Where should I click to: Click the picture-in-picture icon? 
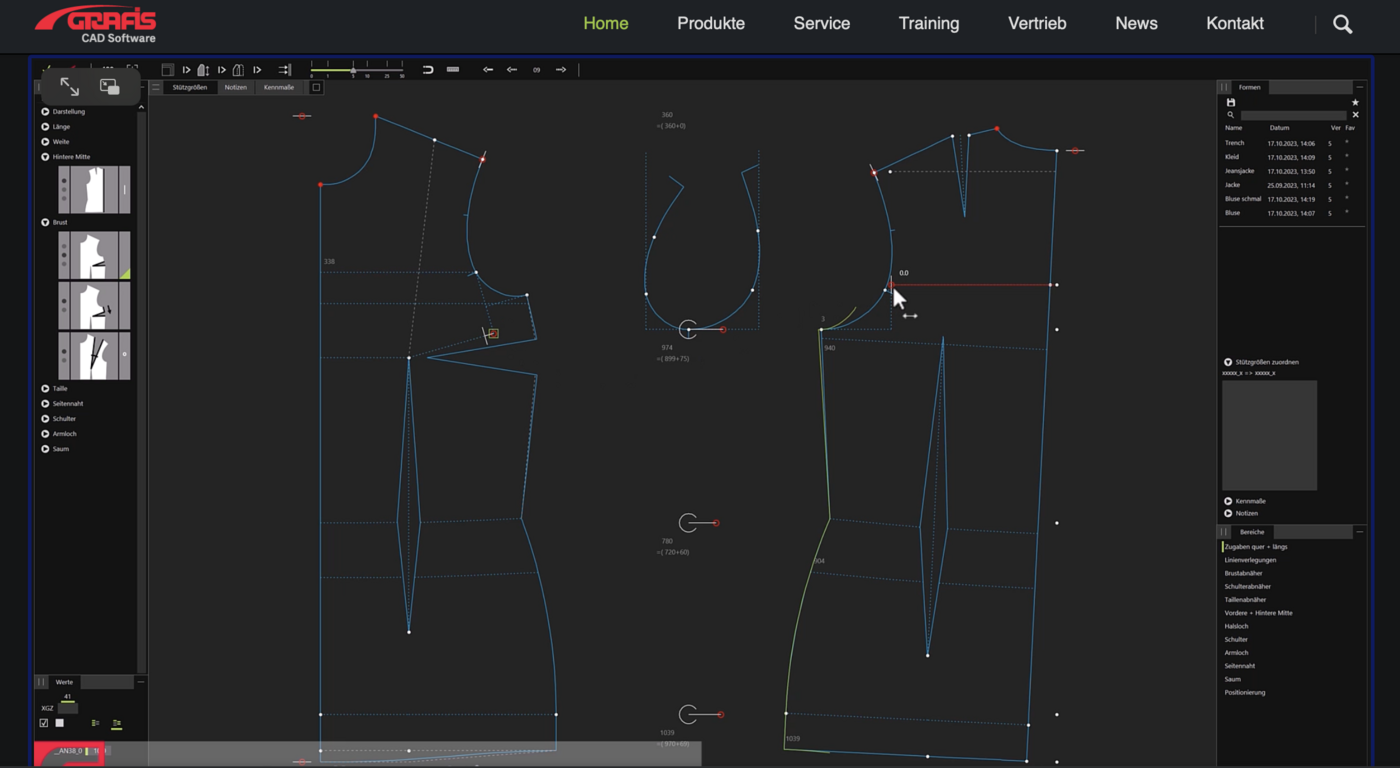pyautogui.click(x=110, y=87)
